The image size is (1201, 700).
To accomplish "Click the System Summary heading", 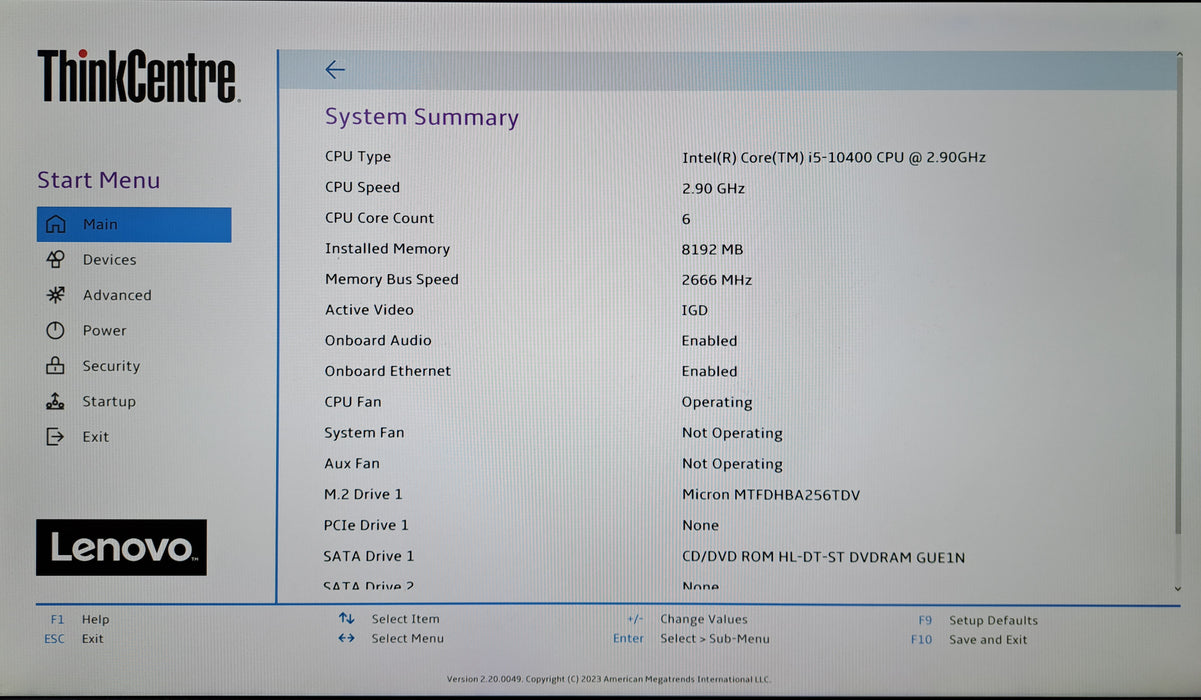I will (422, 118).
